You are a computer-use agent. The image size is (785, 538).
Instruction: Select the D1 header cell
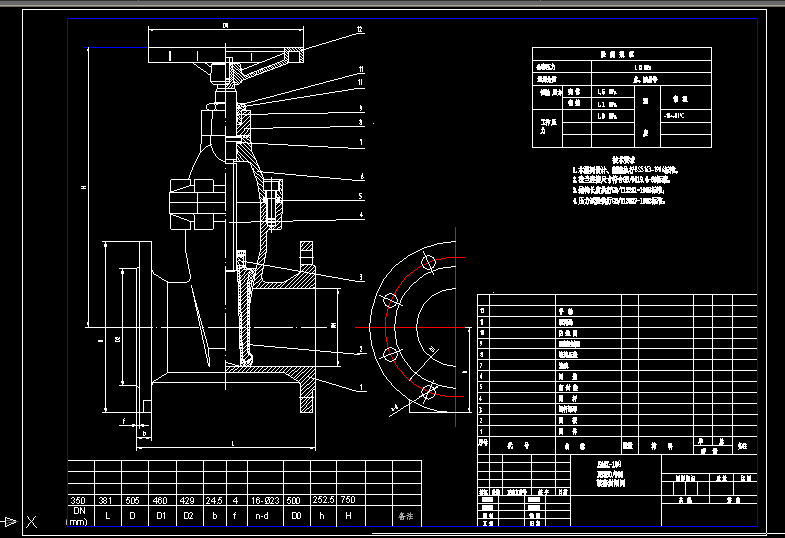click(x=158, y=517)
